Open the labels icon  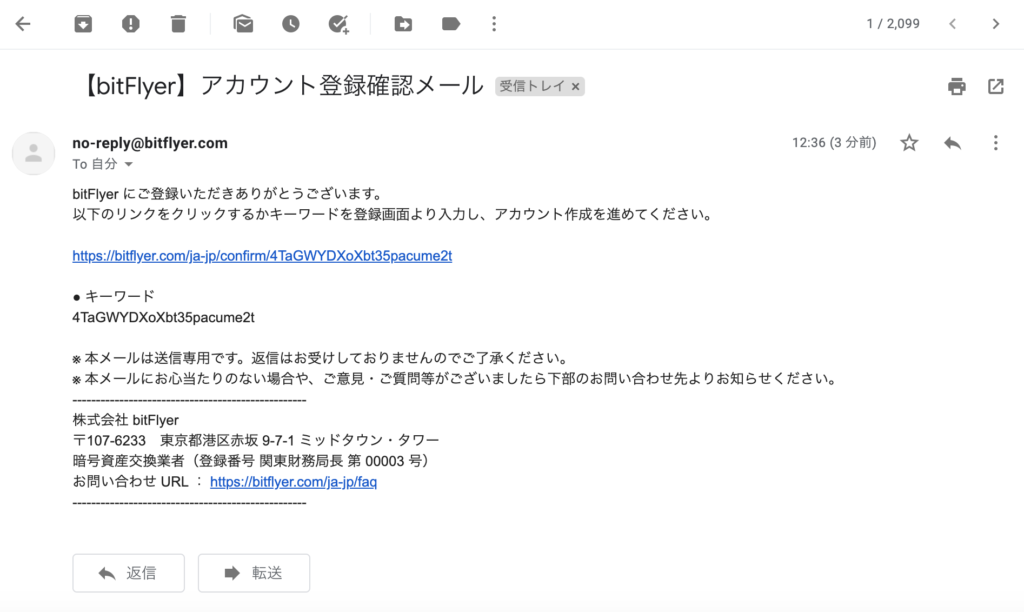[451, 24]
